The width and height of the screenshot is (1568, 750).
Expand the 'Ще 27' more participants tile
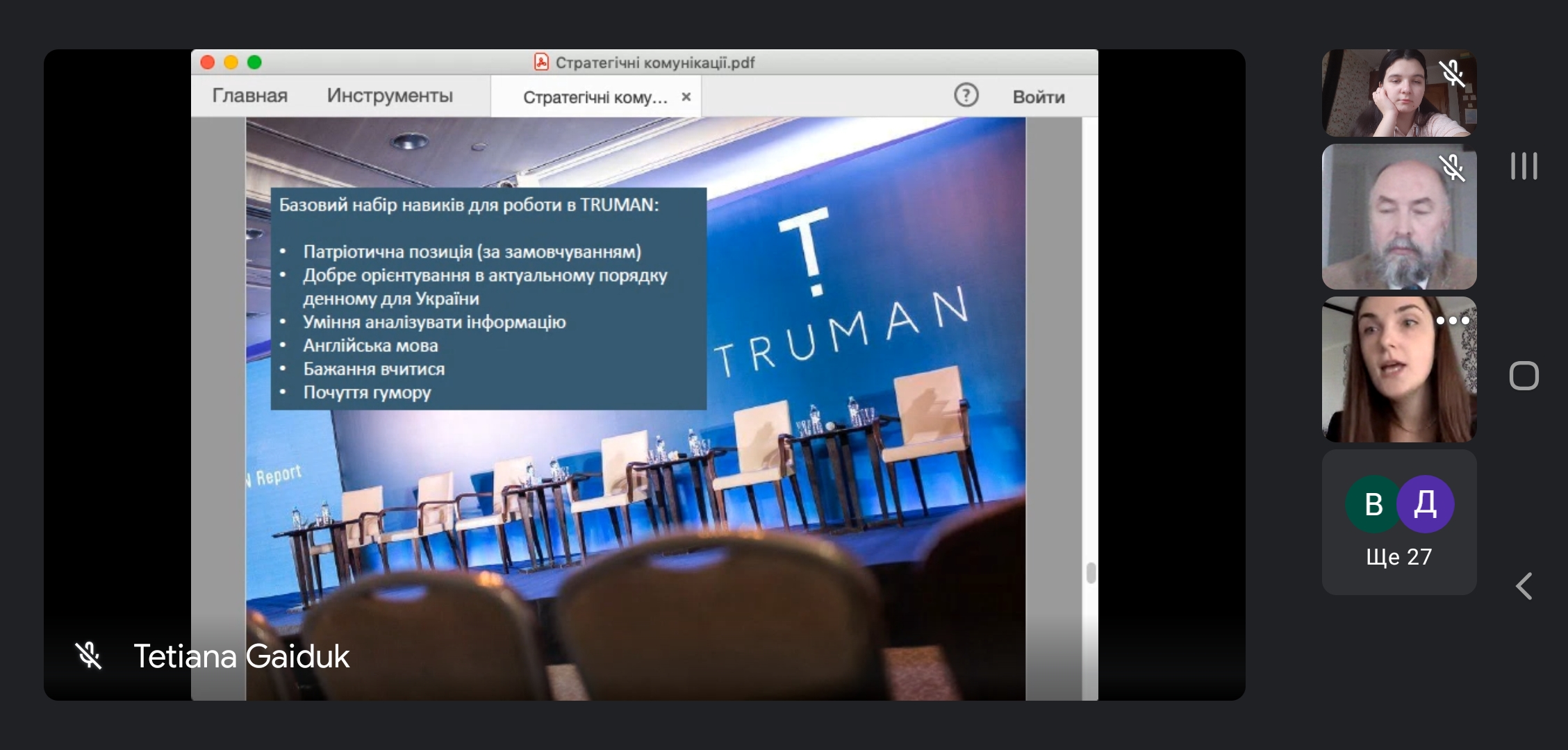tap(1398, 556)
